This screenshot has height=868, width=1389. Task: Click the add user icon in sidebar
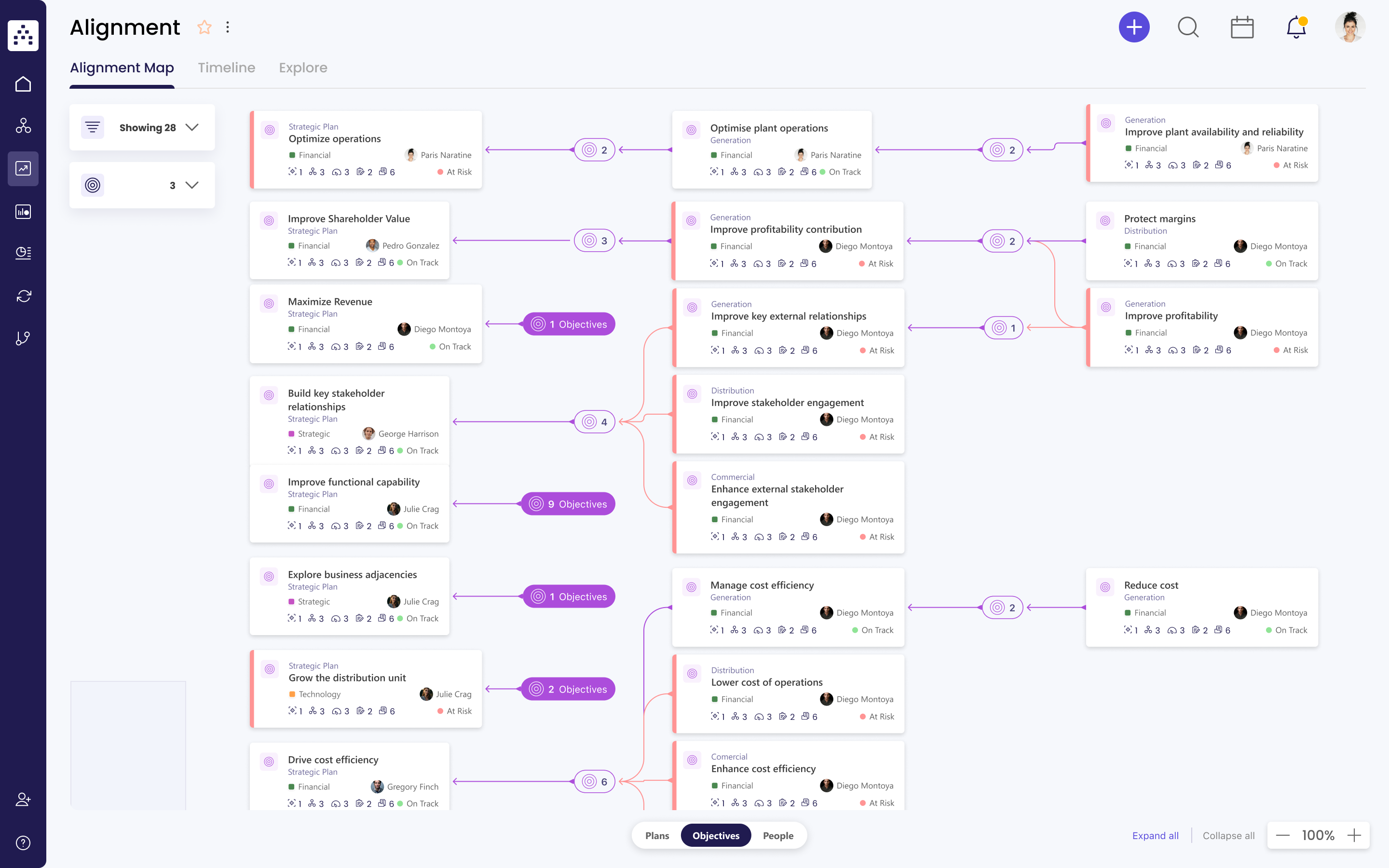23,799
